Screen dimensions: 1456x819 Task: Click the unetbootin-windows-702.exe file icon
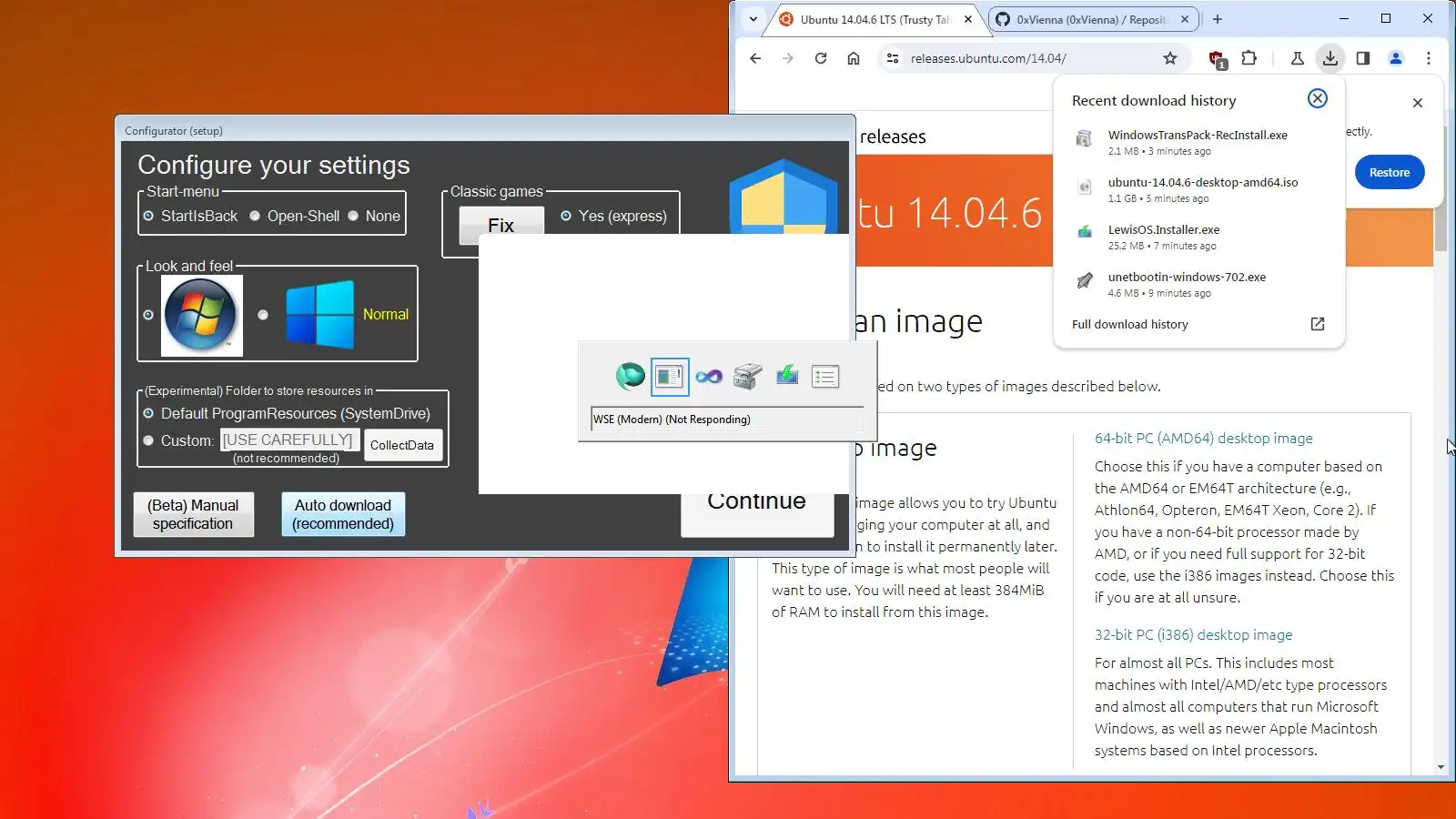click(x=1084, y=280)
